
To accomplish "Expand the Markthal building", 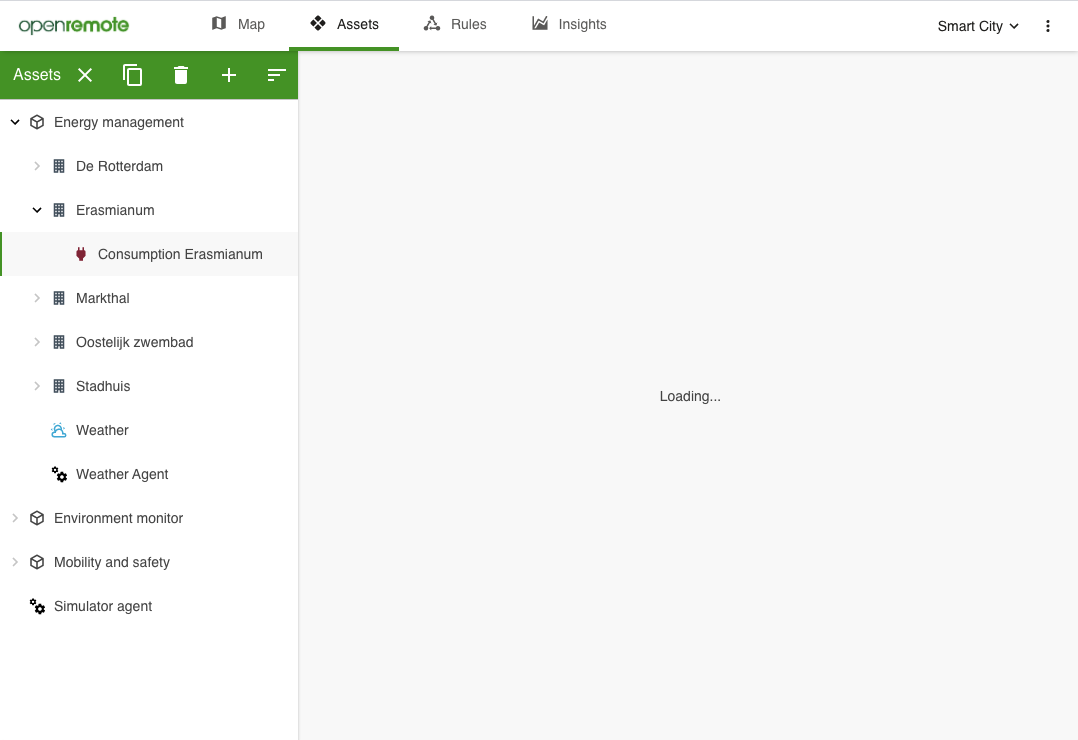I will tap(37, 298).
